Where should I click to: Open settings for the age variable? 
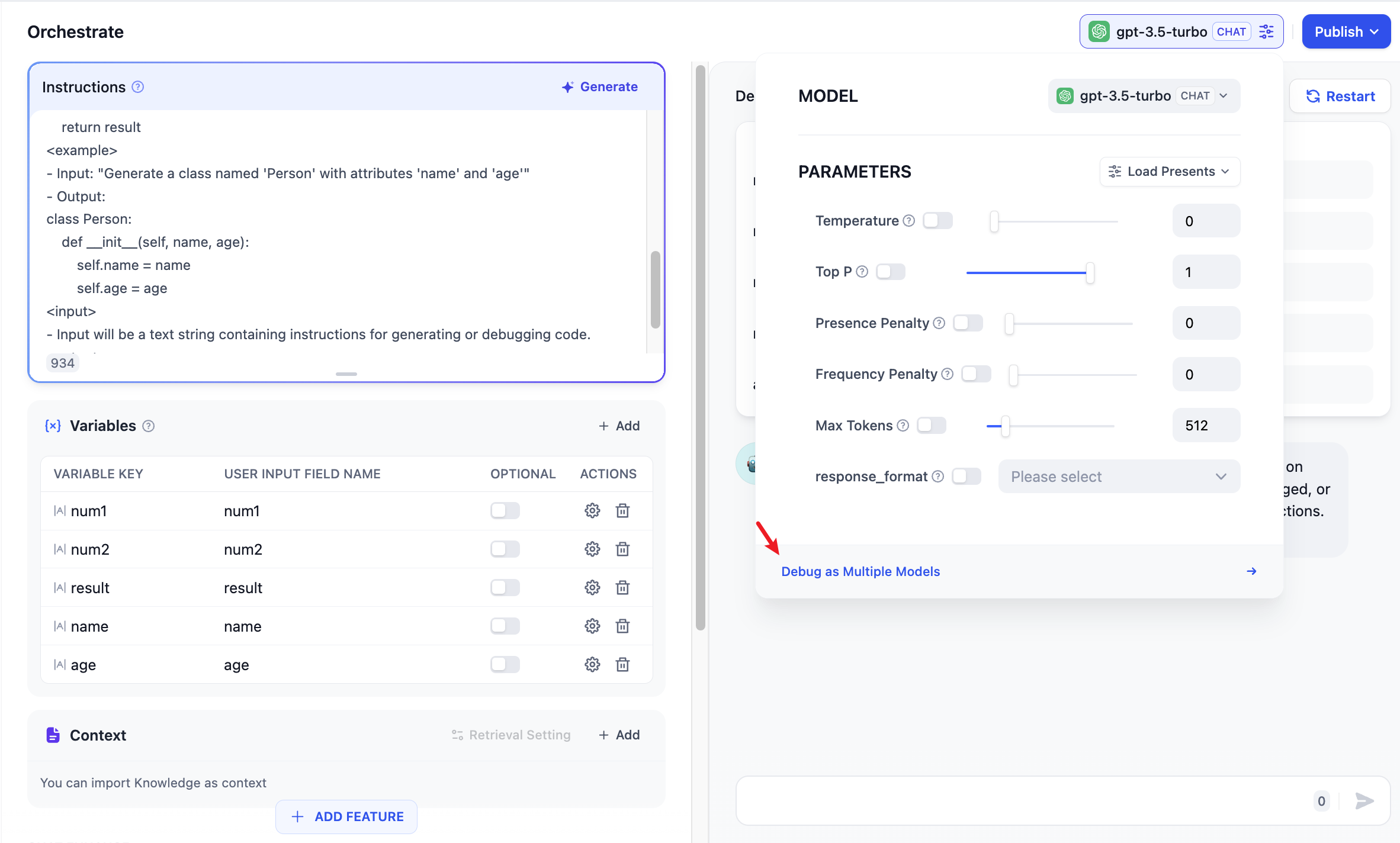592,665
